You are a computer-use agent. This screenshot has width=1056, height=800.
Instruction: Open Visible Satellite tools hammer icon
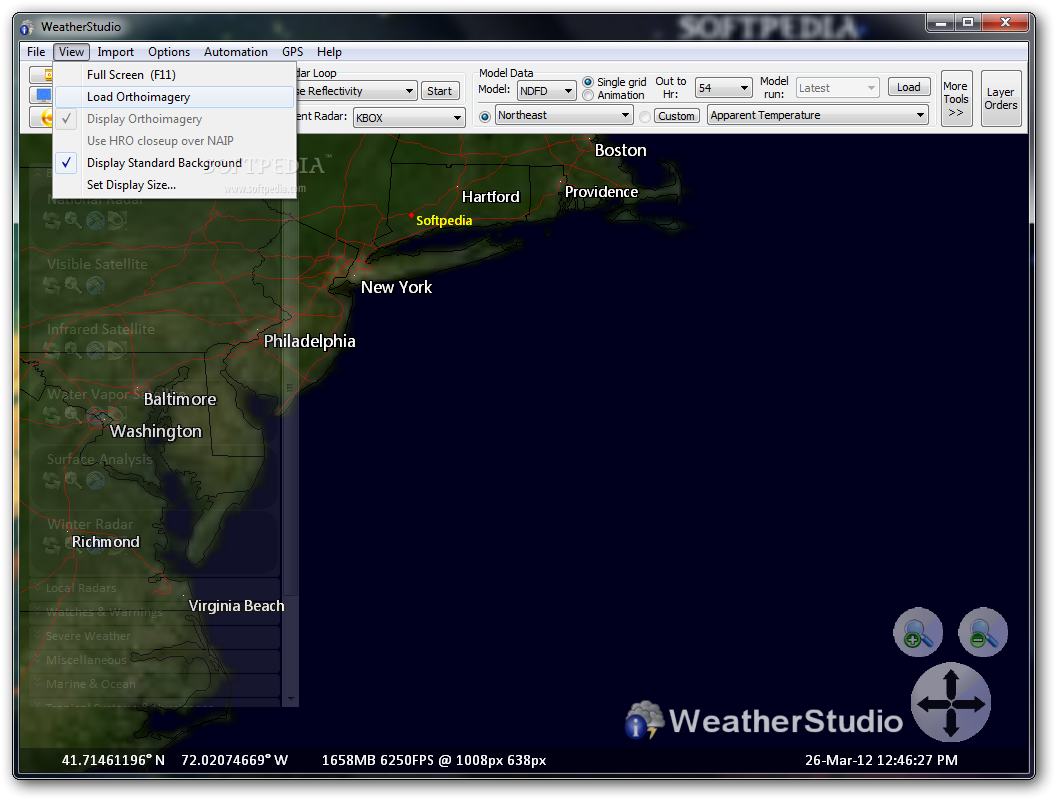95,286
